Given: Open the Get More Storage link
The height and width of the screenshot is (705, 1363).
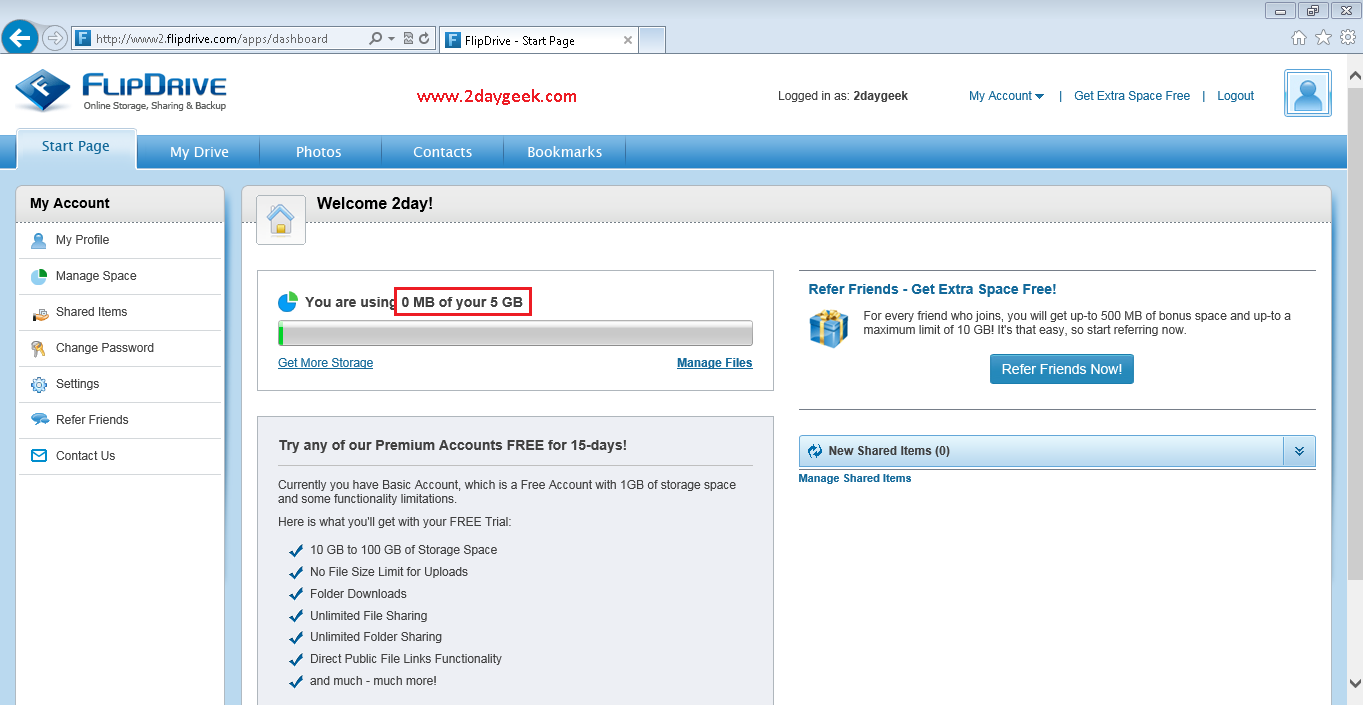Looking at the screenshot, I should (x=325, y=363).
